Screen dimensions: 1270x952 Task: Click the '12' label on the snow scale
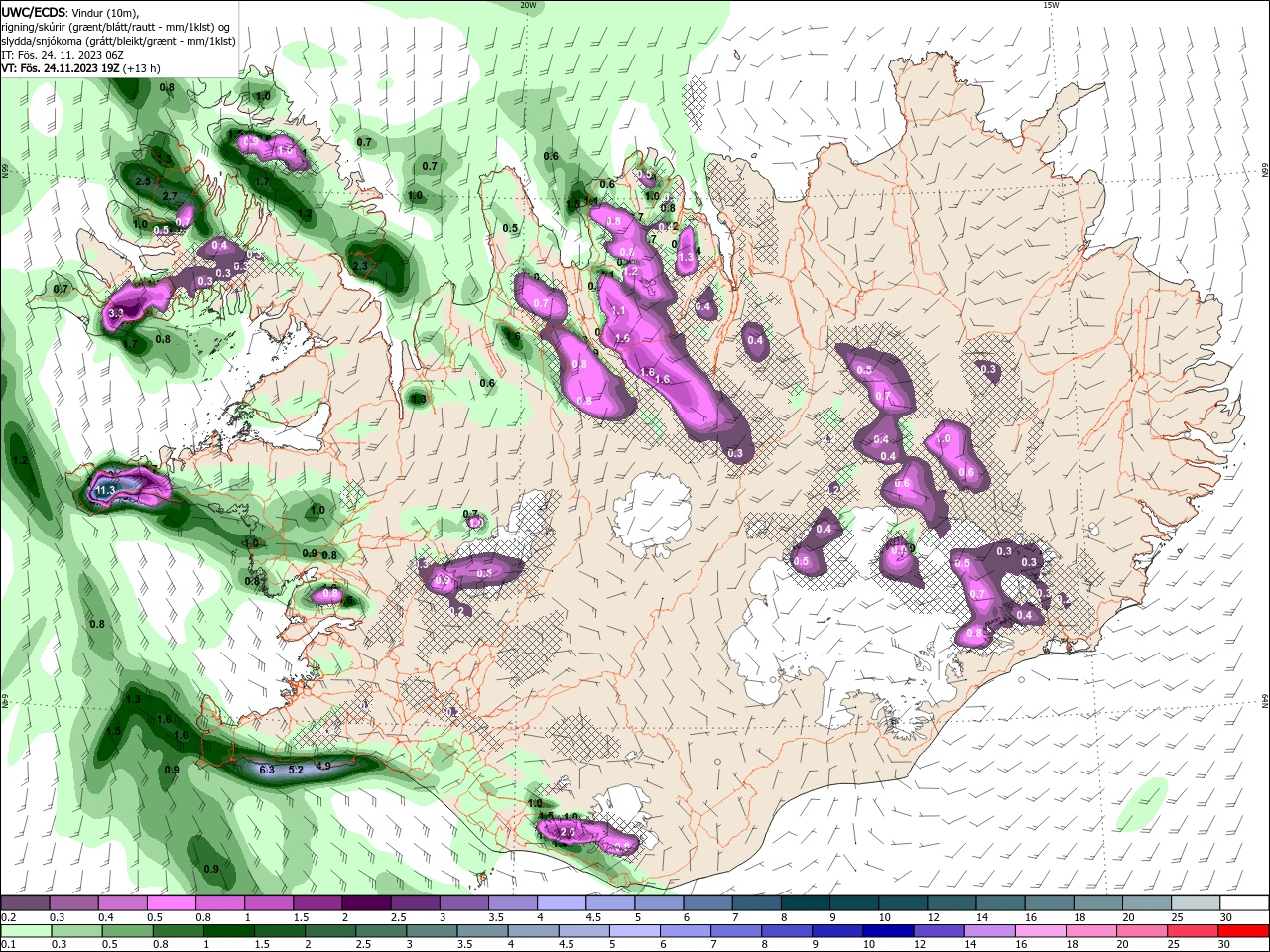click(x=934, y=917)
